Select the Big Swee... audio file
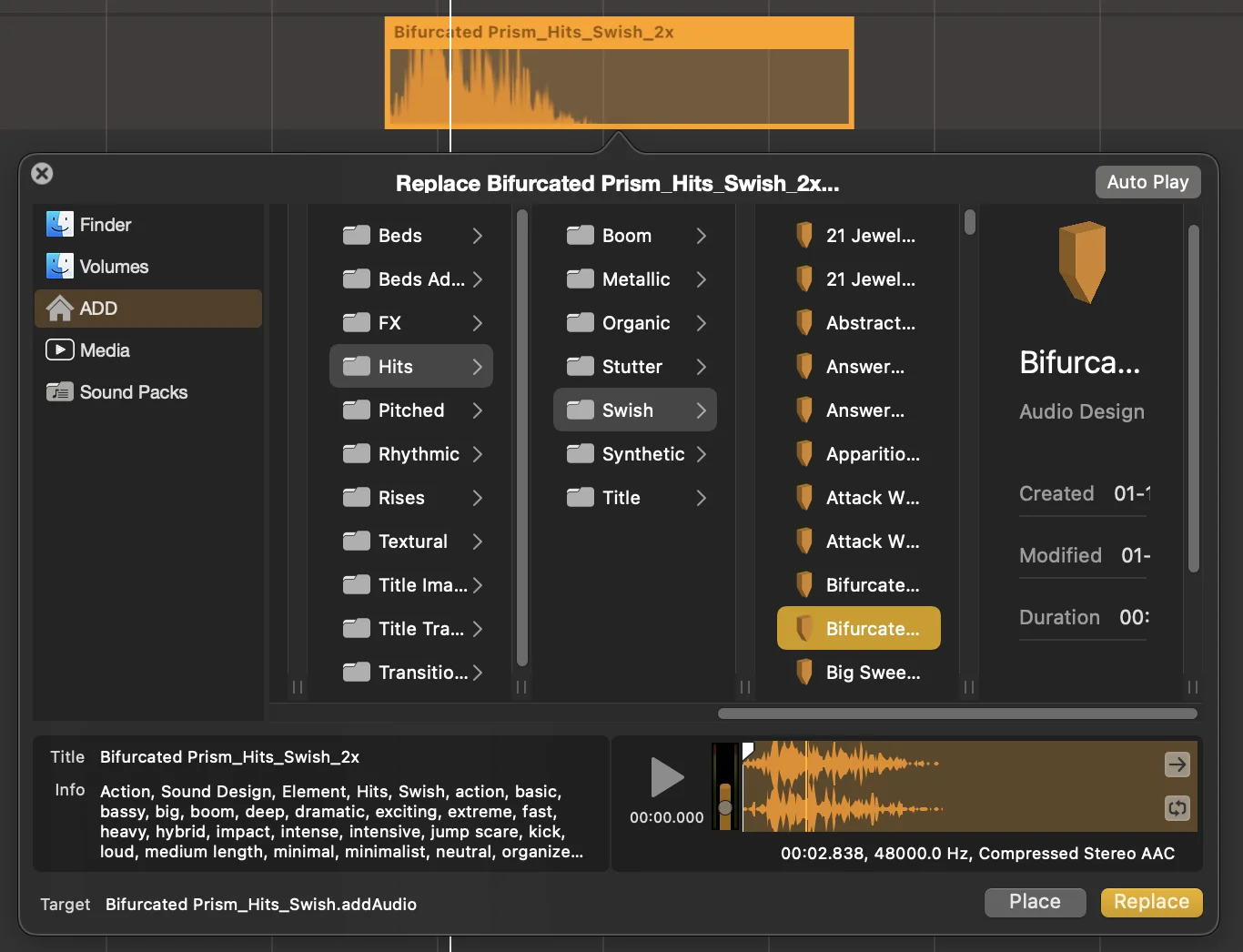 pos(859,673)
